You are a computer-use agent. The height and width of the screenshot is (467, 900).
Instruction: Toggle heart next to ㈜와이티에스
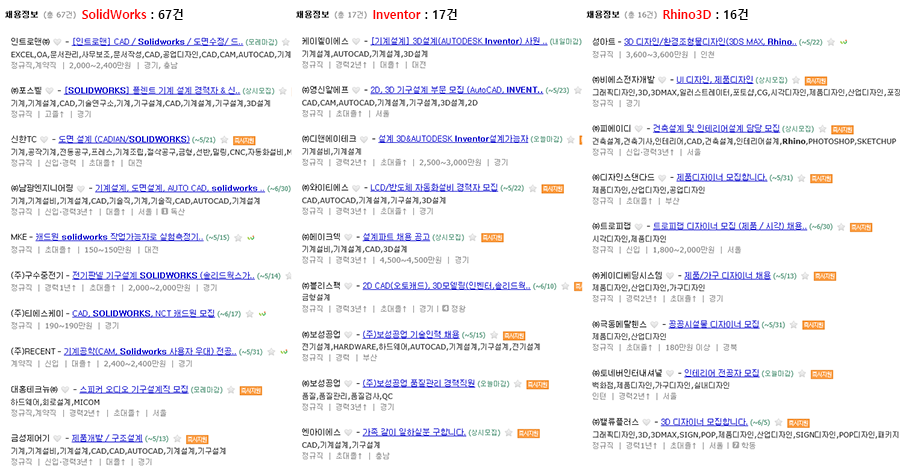pos(356,188)
